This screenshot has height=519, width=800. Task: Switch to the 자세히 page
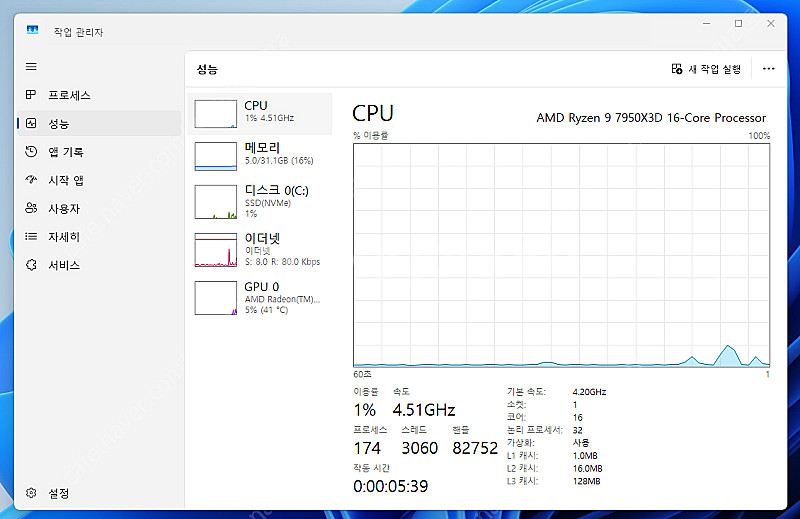click(99, 237)
